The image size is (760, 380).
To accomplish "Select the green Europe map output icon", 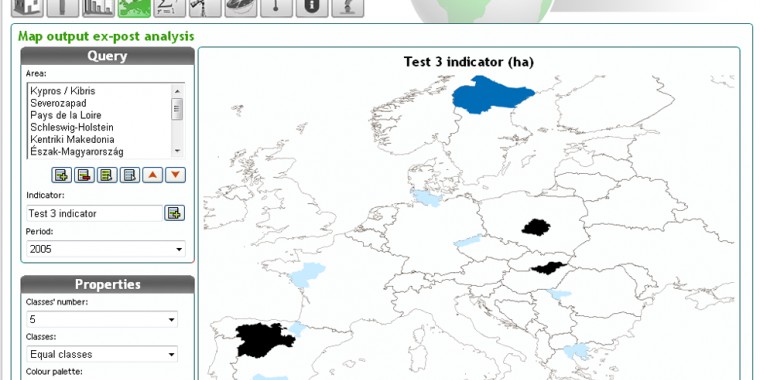I will tap(134, 8).
